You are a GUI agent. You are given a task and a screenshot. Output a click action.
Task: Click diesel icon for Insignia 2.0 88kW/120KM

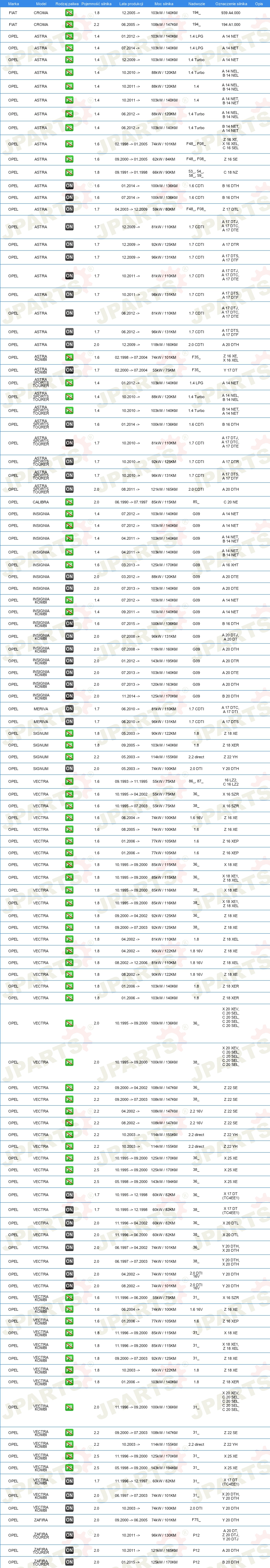click(69, 576)
